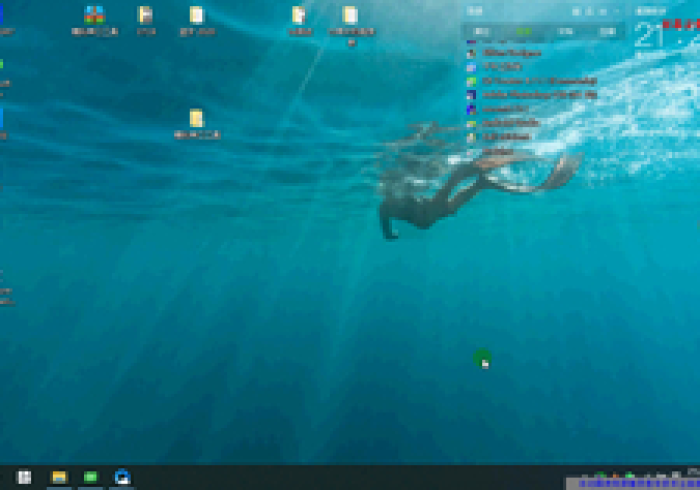Open the blue app icon on the taskbar
Image resolution: width=700 pixels, height=490 pixels.
coord(122,477)
